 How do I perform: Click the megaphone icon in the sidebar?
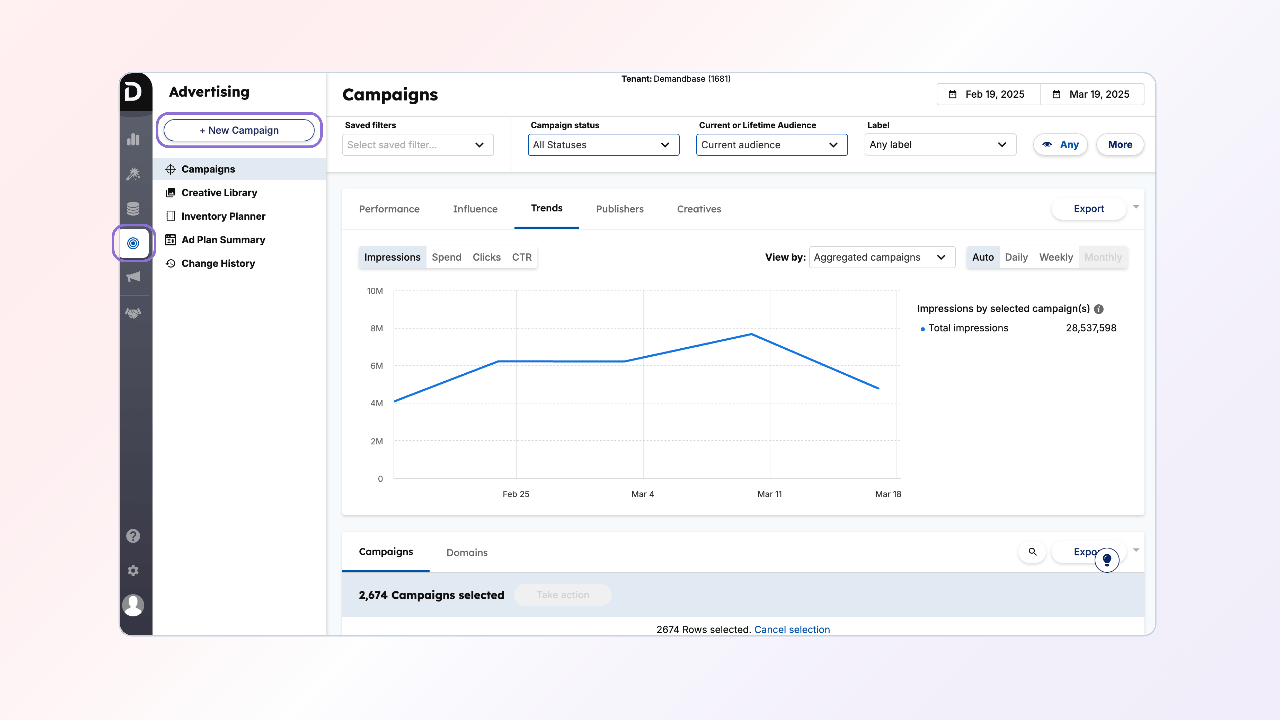tap(133, 277)
